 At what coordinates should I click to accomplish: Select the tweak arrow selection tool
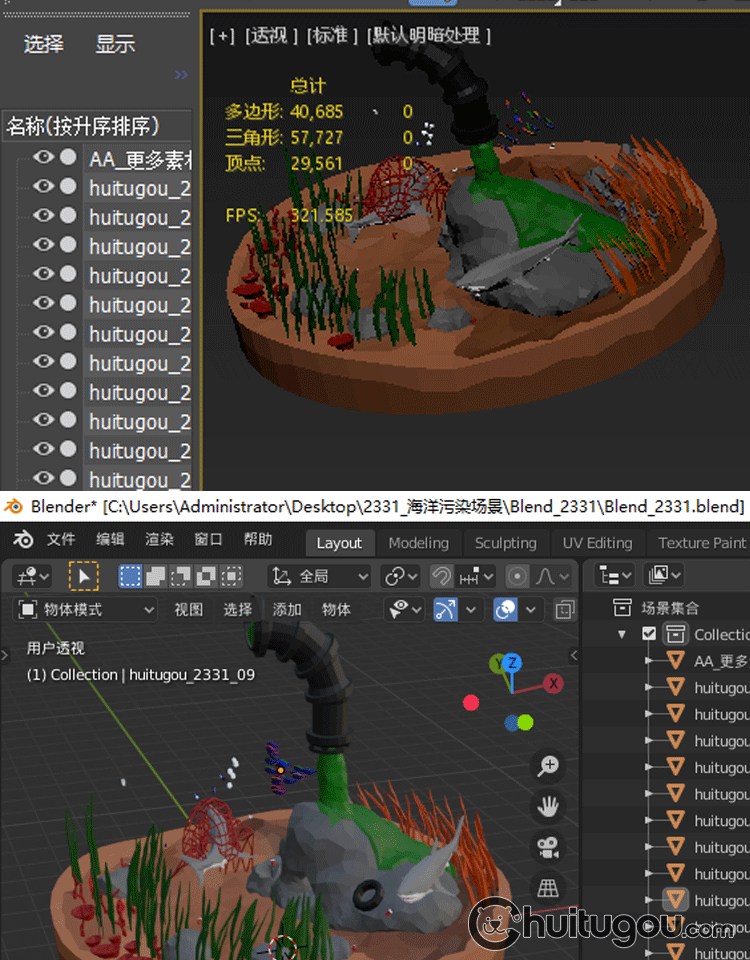83,576
